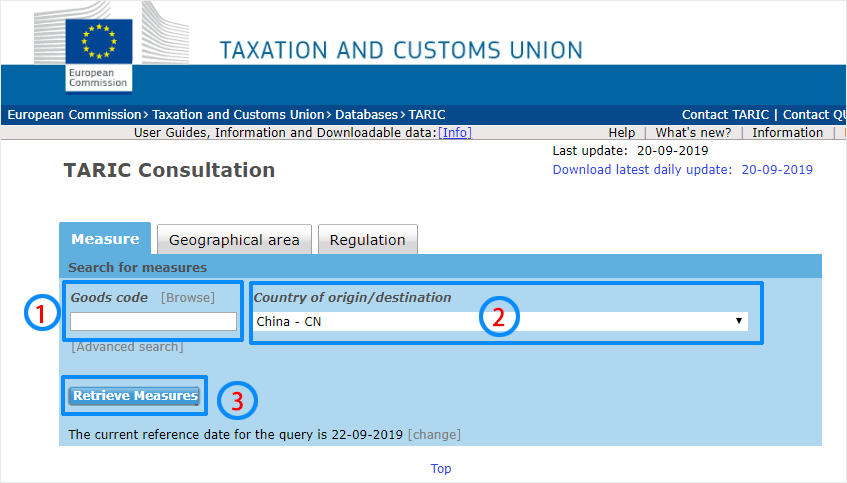Expand the Country of origin/destination dropdown
The height and width of the screenshot is (483, 847).
500,321
